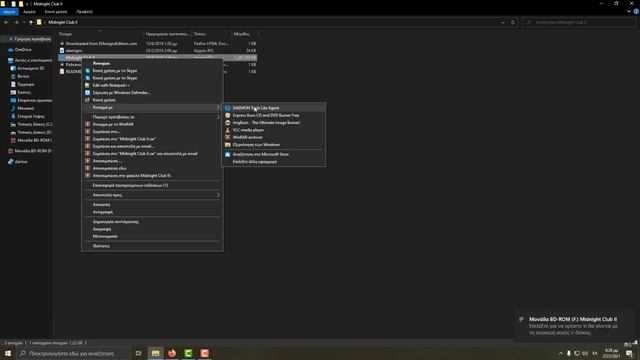Viewport: 640px width, 360px height.
Task: Sort by the Όνομα column header
Action: pyautogui.click(x=100, y=34)
